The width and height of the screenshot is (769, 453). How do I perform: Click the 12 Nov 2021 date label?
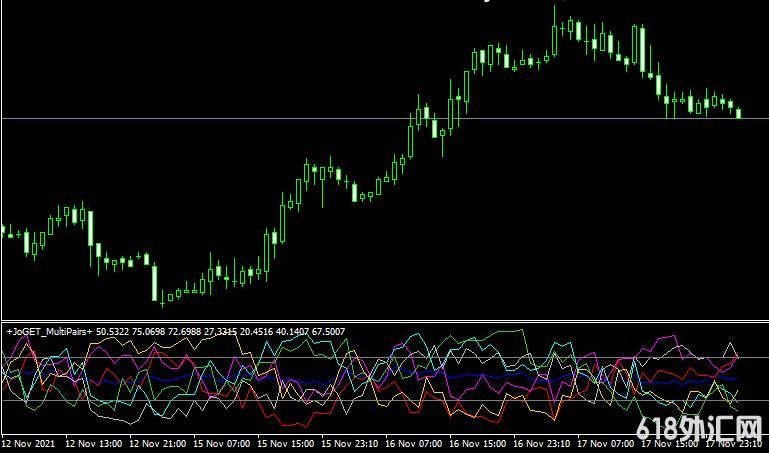pyautogui.click(x=29, y=442)
